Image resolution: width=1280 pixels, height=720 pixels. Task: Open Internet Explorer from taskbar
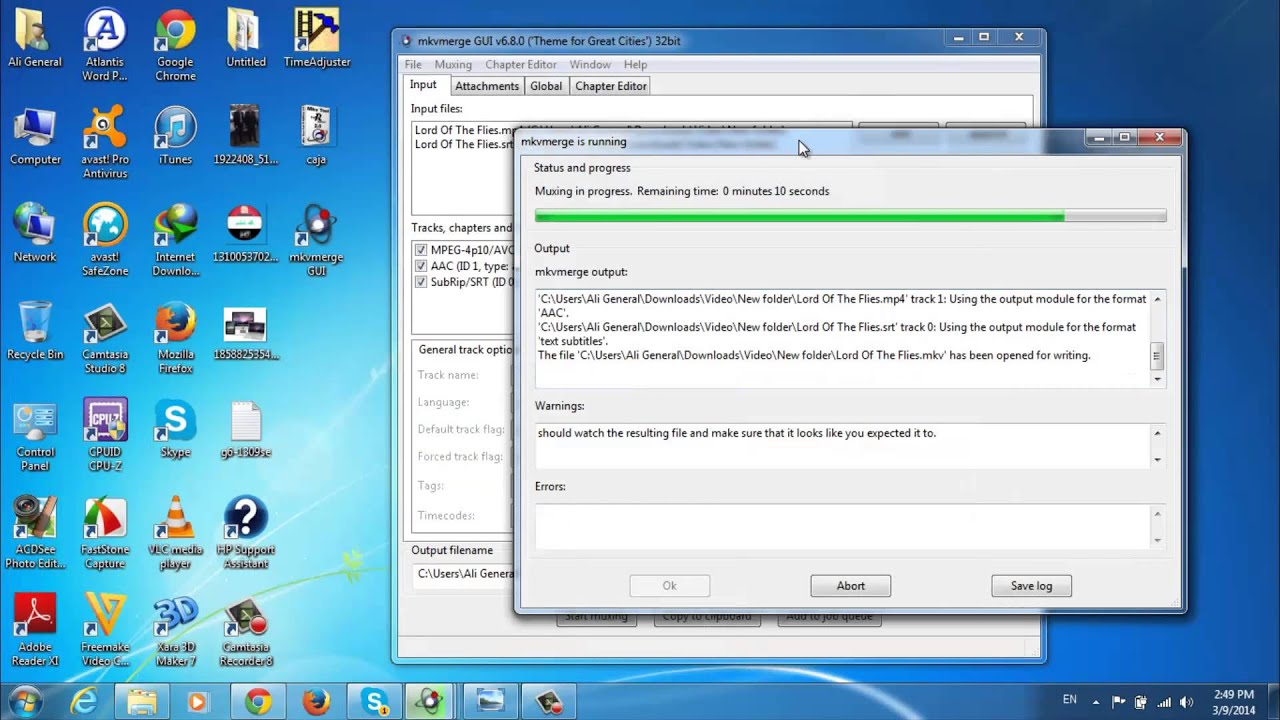tap(84, 702)
